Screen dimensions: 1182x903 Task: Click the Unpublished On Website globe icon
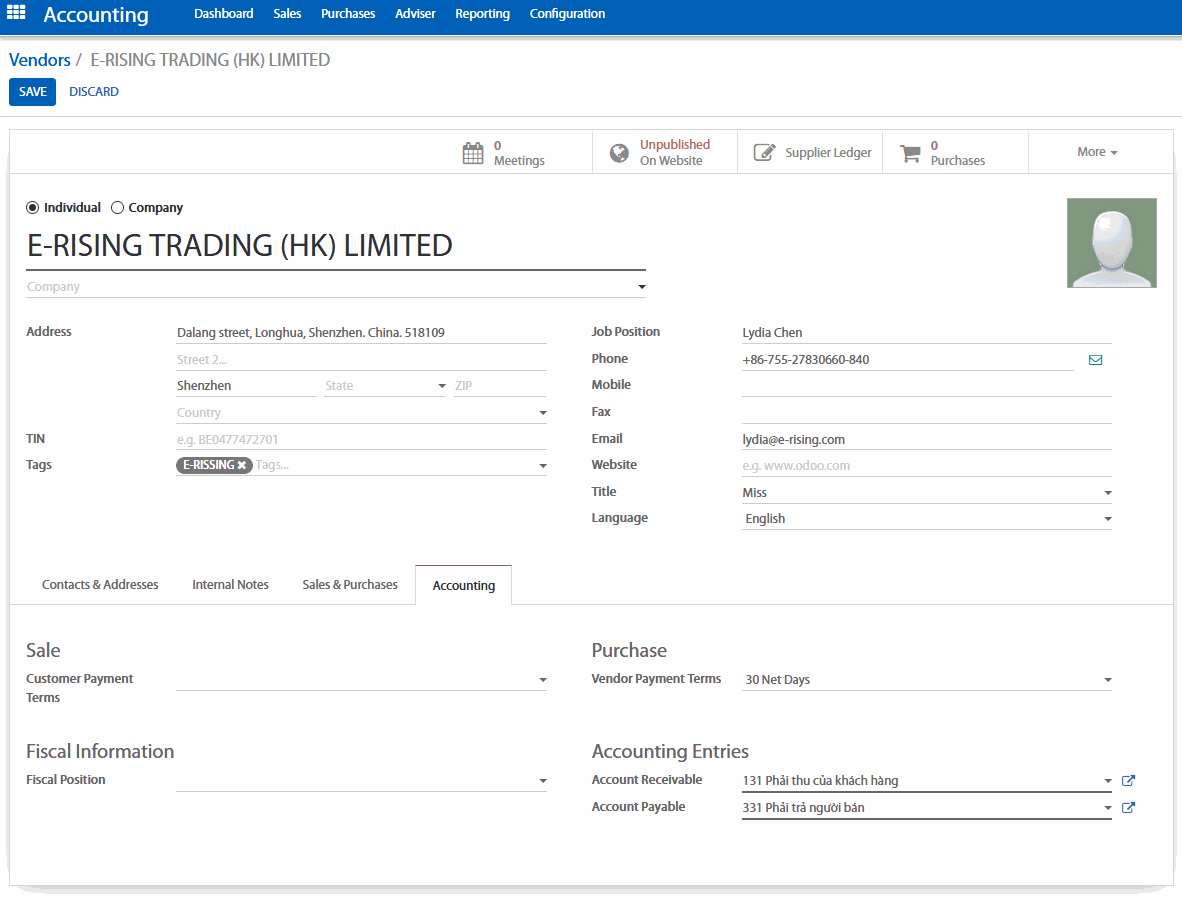pyautogui.click(x=620, y=153)
